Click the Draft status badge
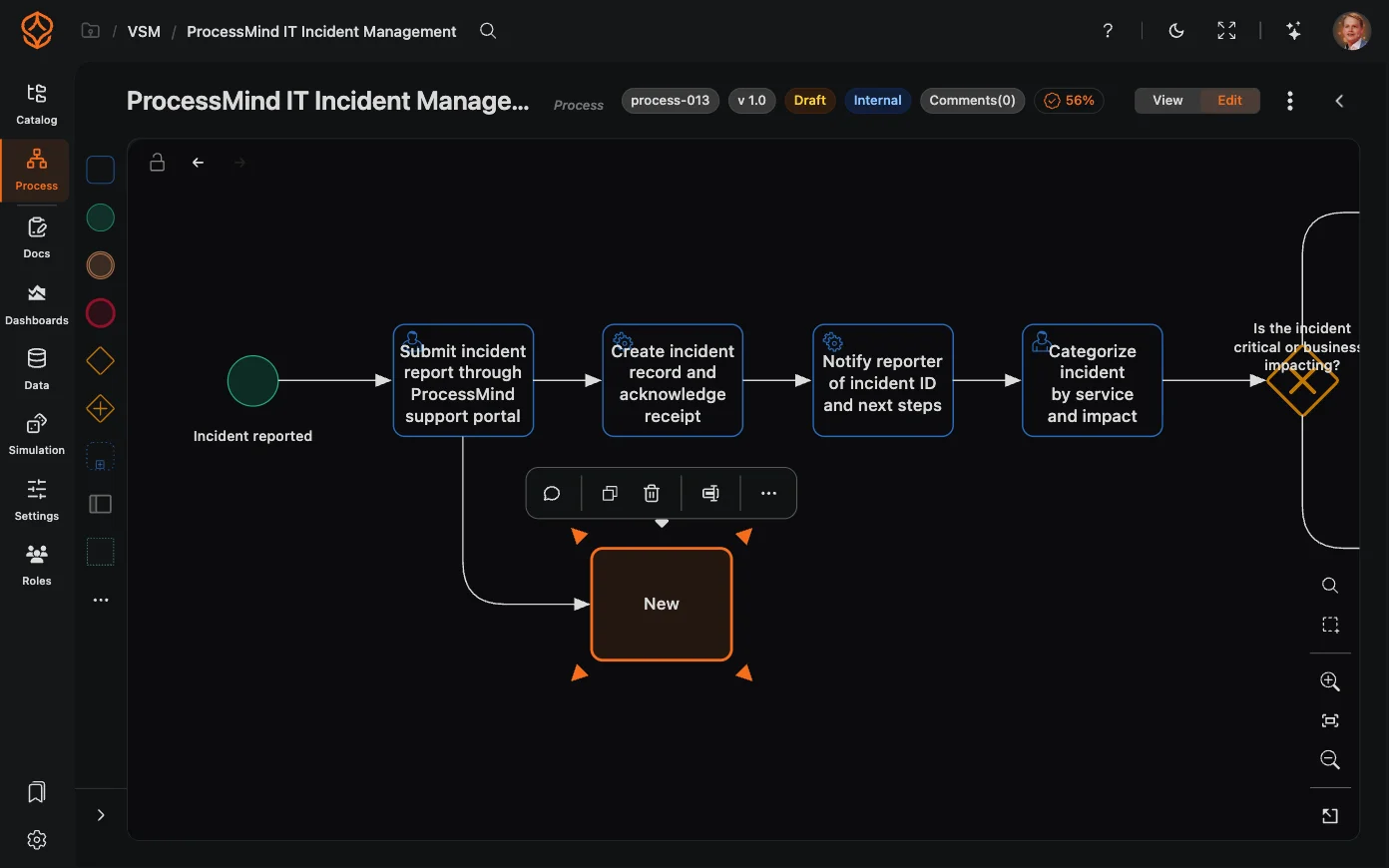The height and width of the screenshot is (868, 1389). (810, 101)
